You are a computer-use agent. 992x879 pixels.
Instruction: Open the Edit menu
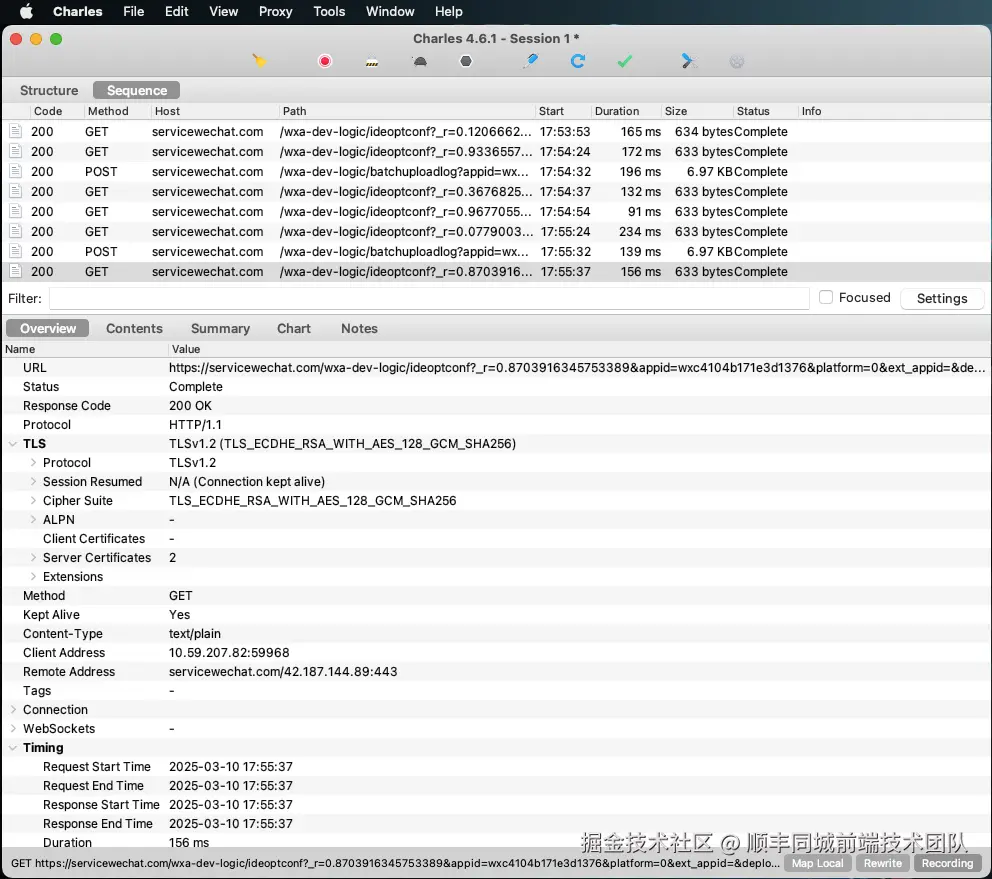click(x=177, y=11)
